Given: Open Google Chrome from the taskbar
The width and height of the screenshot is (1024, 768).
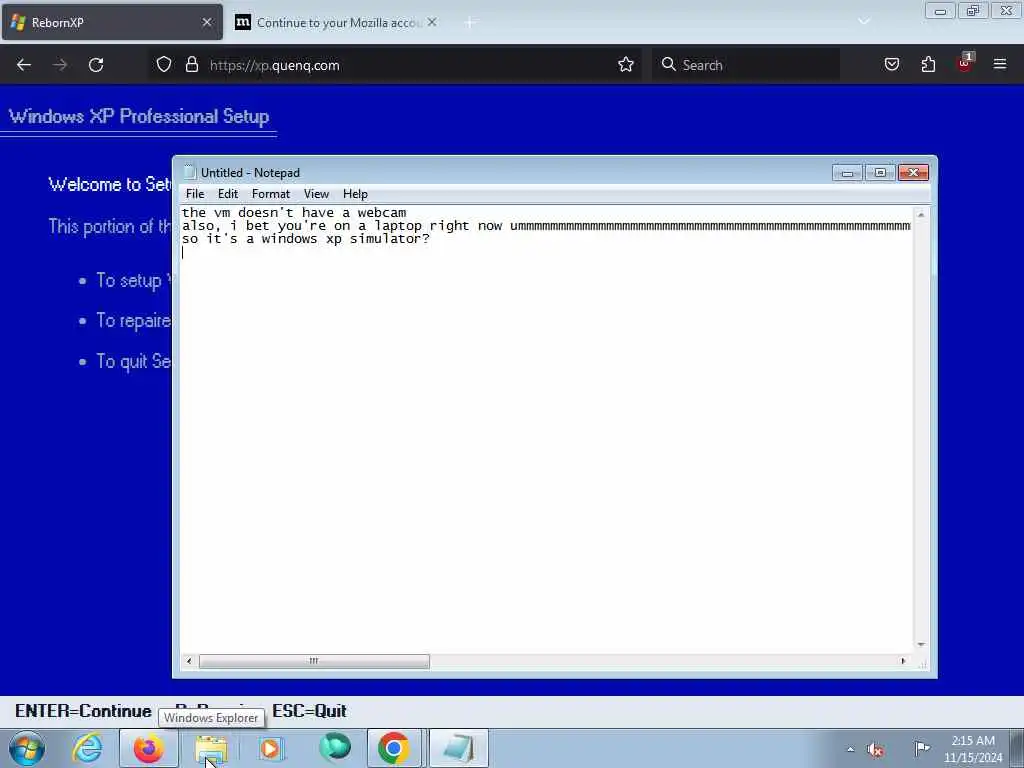Looking at the screenshot, I should click(394, 748).
